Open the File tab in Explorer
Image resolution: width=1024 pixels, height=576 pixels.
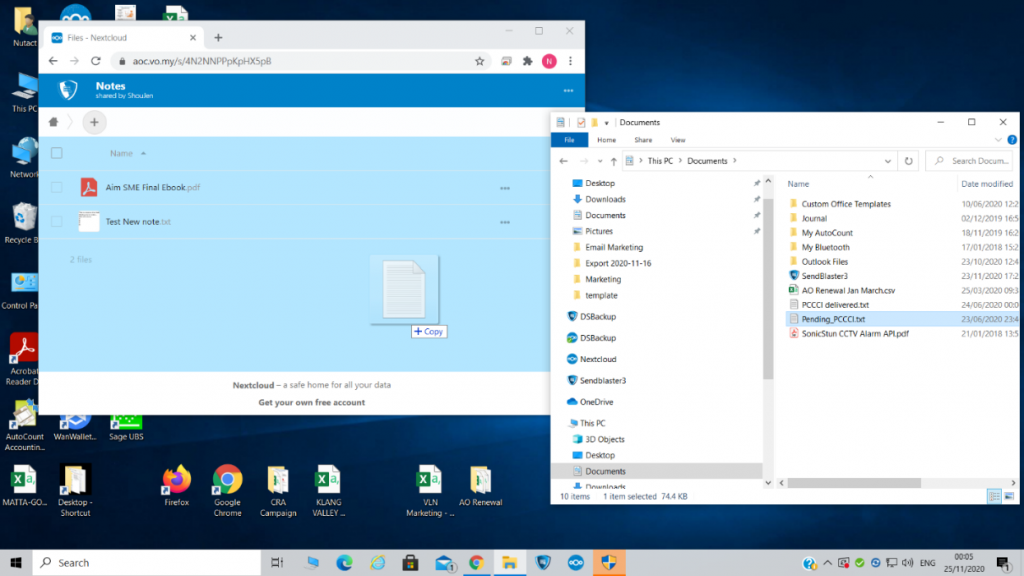(x=569, y=140)
